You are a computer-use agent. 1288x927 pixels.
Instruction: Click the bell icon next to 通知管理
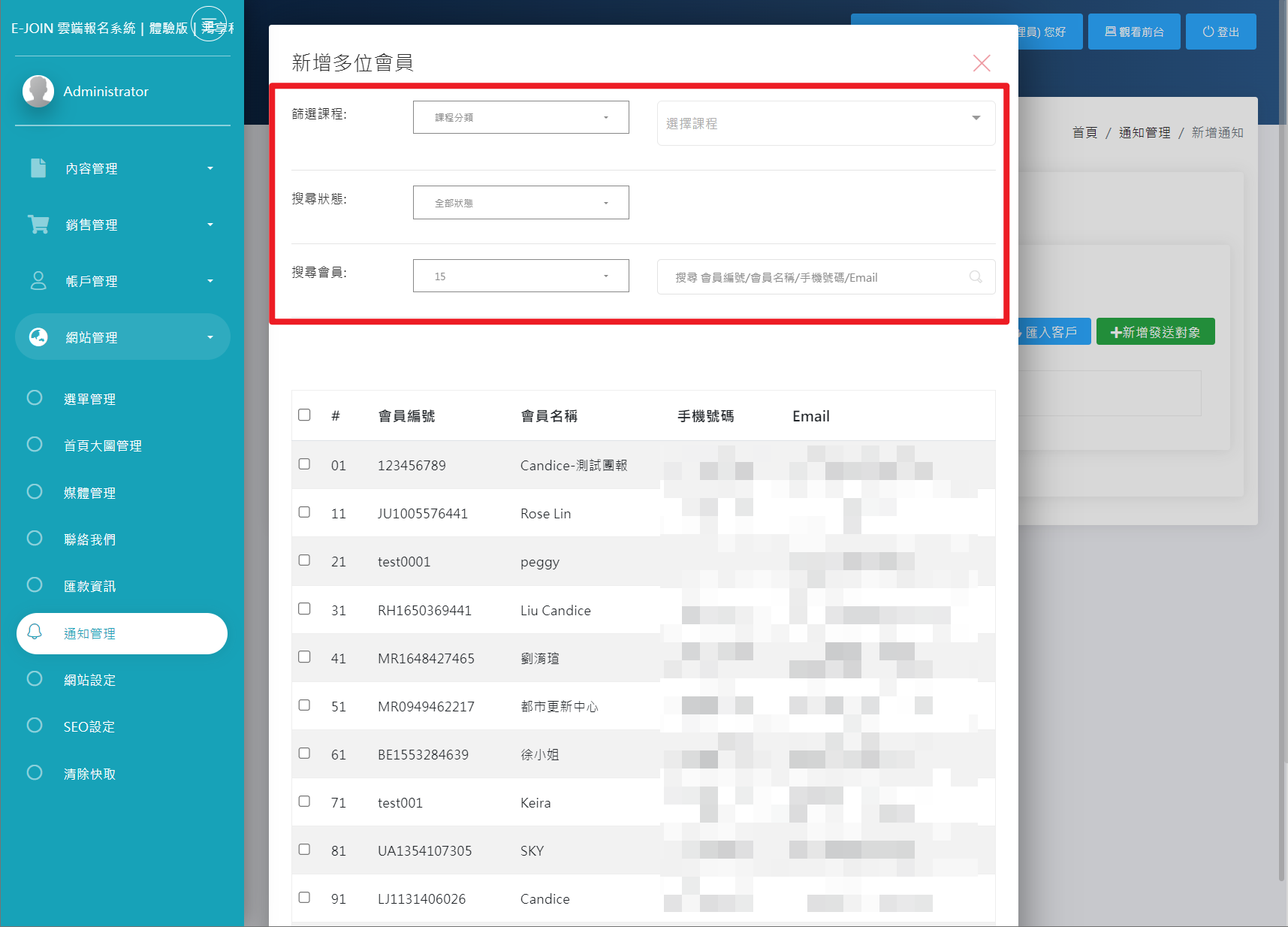[x=35, y=633]
